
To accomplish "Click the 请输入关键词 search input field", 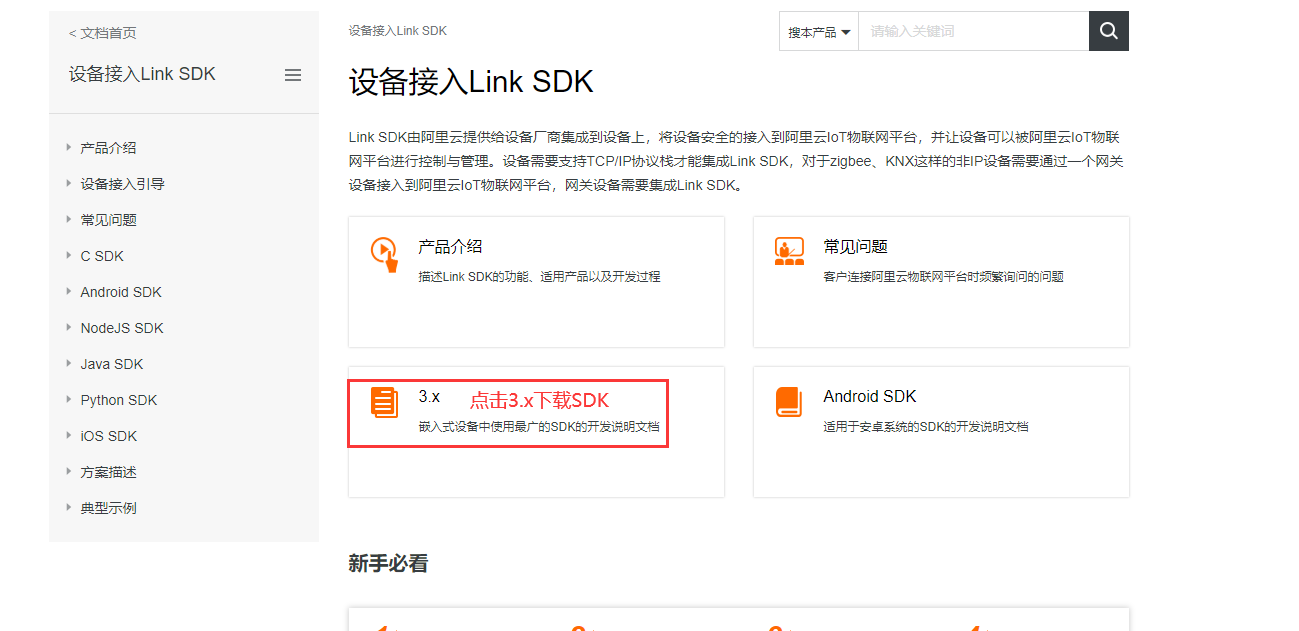I will [973, 32].
